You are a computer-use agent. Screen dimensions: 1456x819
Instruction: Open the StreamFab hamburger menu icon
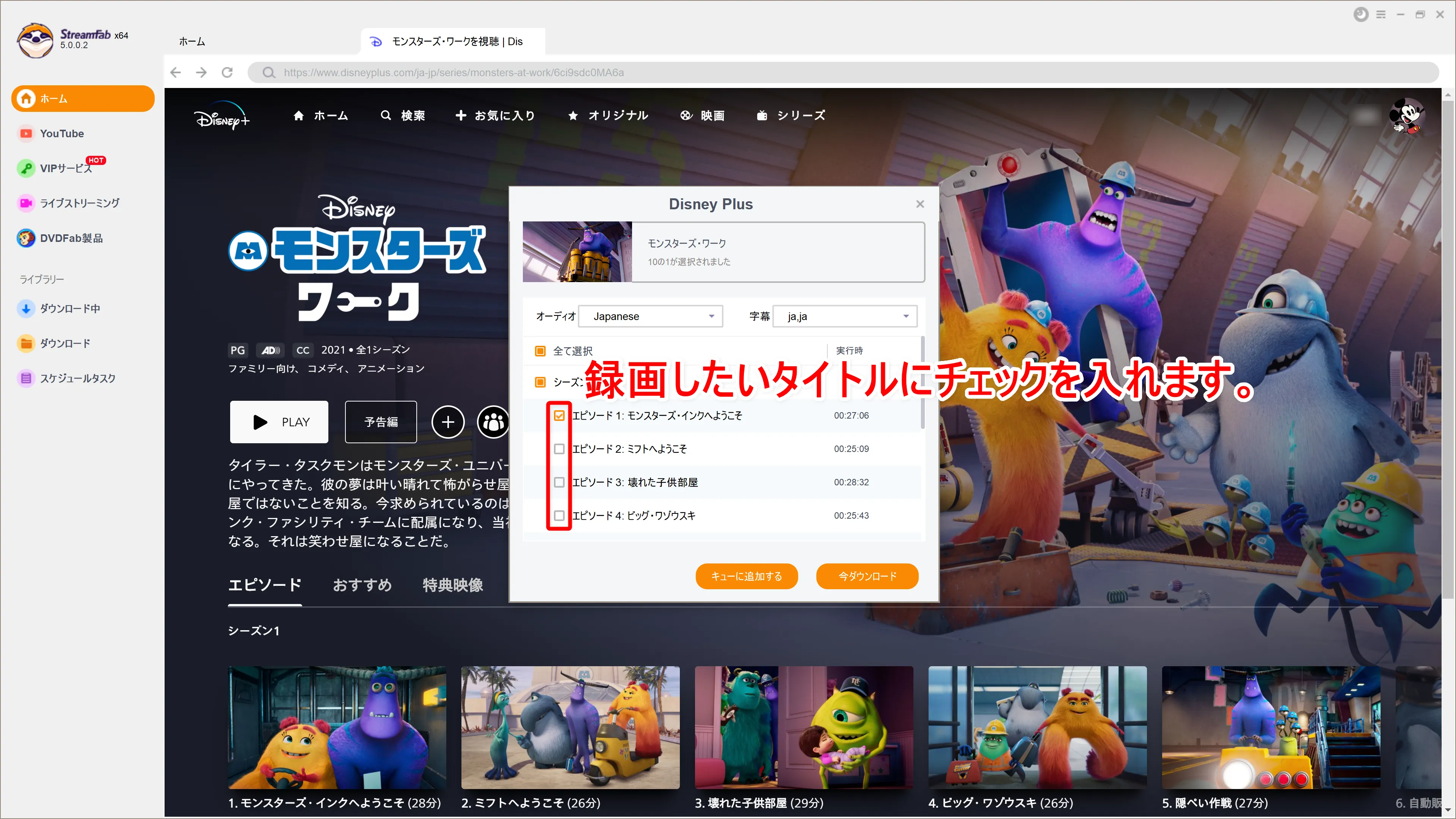click(x=1381, y=15)
